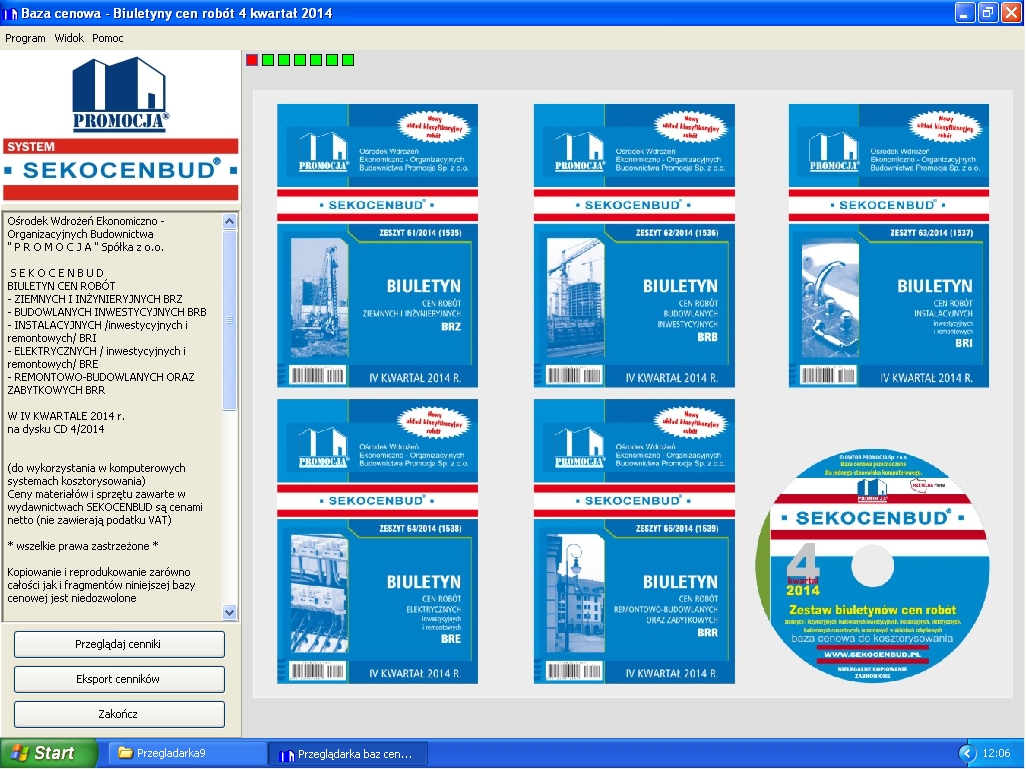Screen dimensions: 1026x769
Task: Open the BRI bulletin cover Zeszyt 63/2014
Action: pyautogui.click(x=889, y=245)
